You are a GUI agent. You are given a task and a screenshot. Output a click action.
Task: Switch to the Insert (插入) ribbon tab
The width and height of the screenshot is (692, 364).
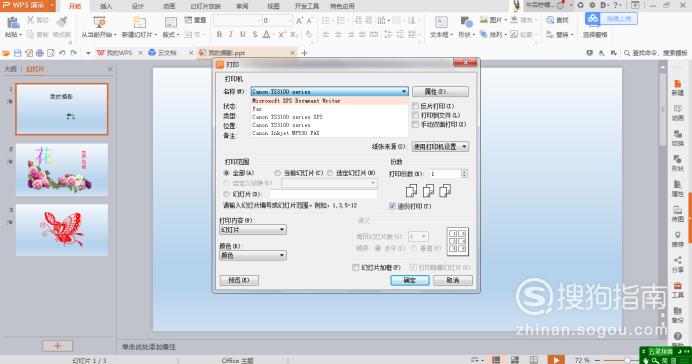coord(106,6)
